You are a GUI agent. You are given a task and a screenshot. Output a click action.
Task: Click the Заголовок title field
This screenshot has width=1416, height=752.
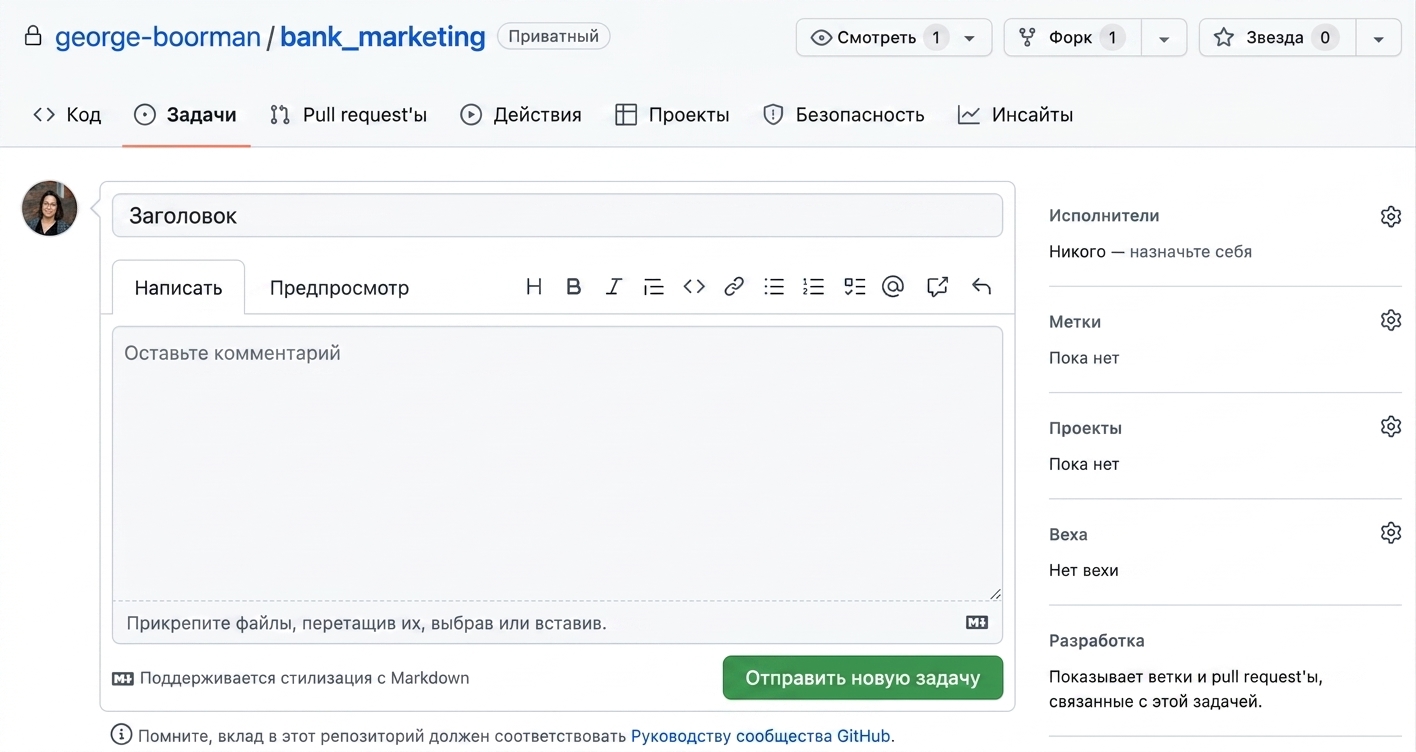pyautogui.click(x=557, y=215)
